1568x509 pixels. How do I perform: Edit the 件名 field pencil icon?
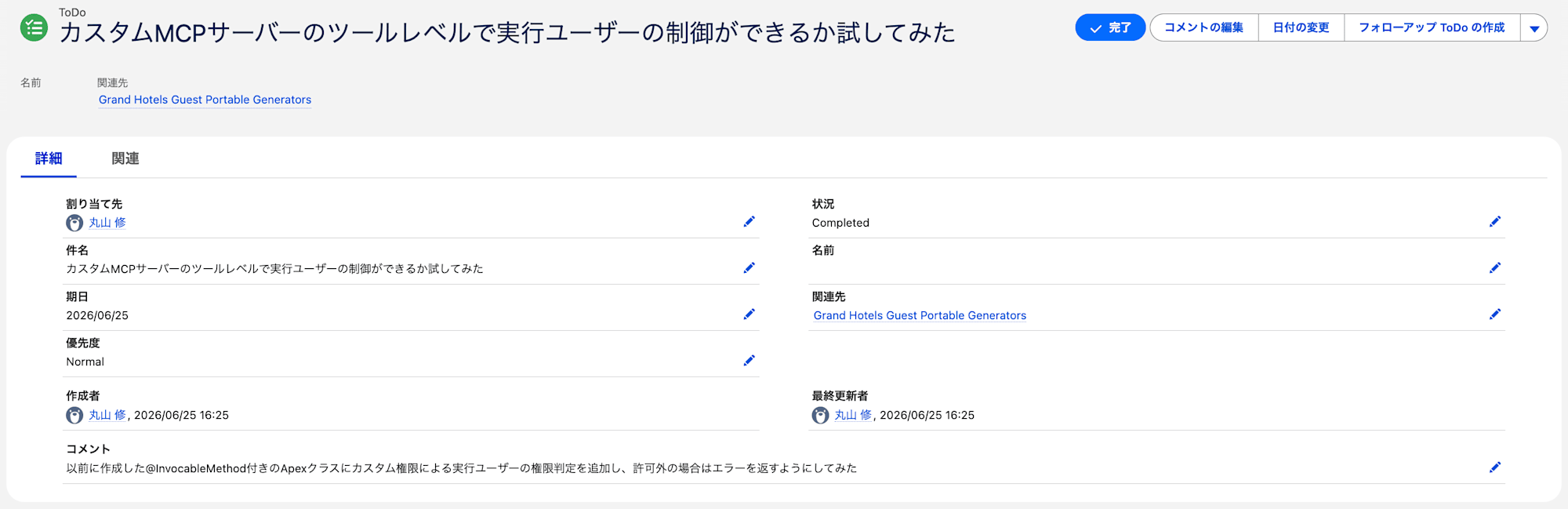[x=749, y=268]
